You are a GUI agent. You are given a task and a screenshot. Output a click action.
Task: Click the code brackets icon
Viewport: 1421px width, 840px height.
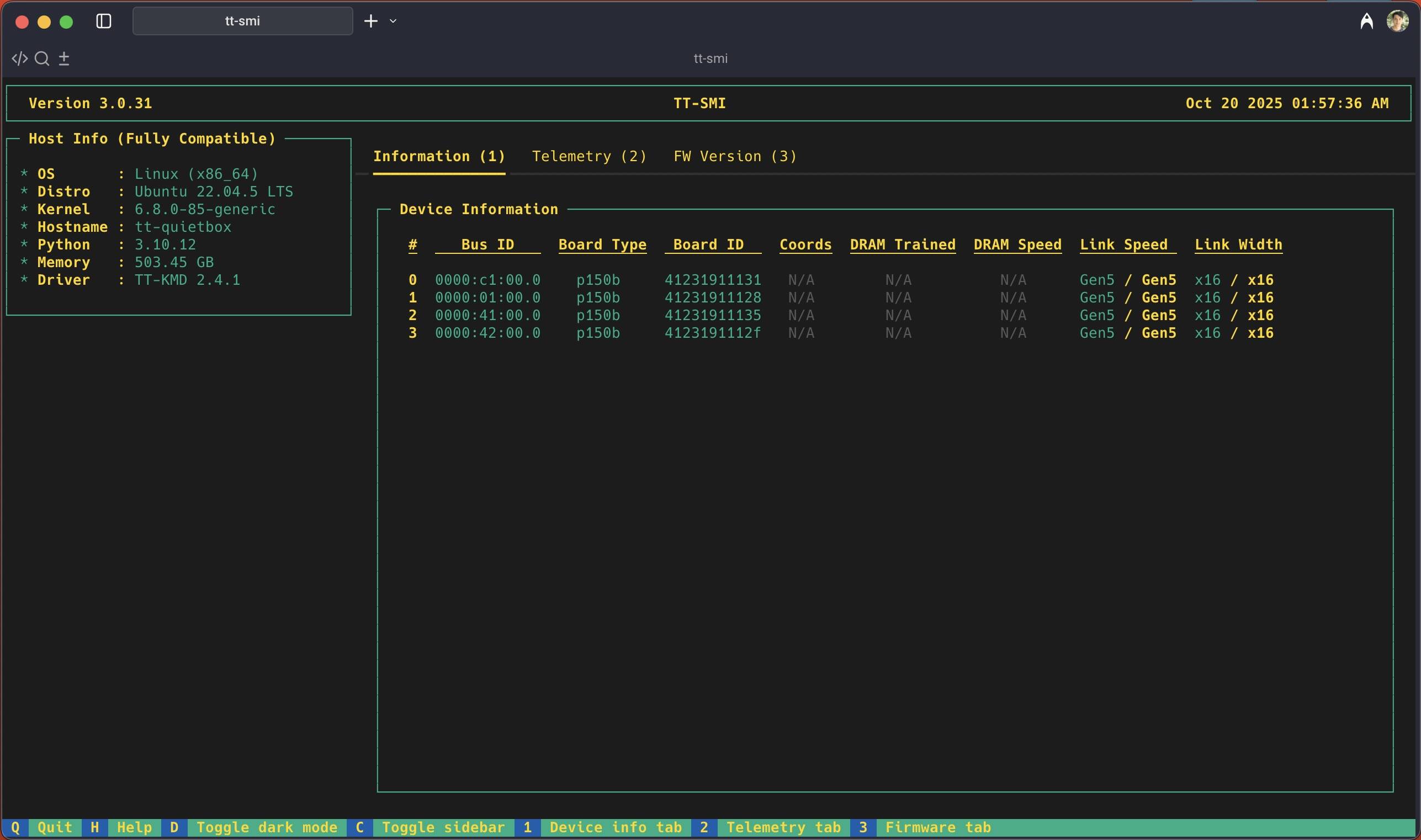tap(19, 59)
